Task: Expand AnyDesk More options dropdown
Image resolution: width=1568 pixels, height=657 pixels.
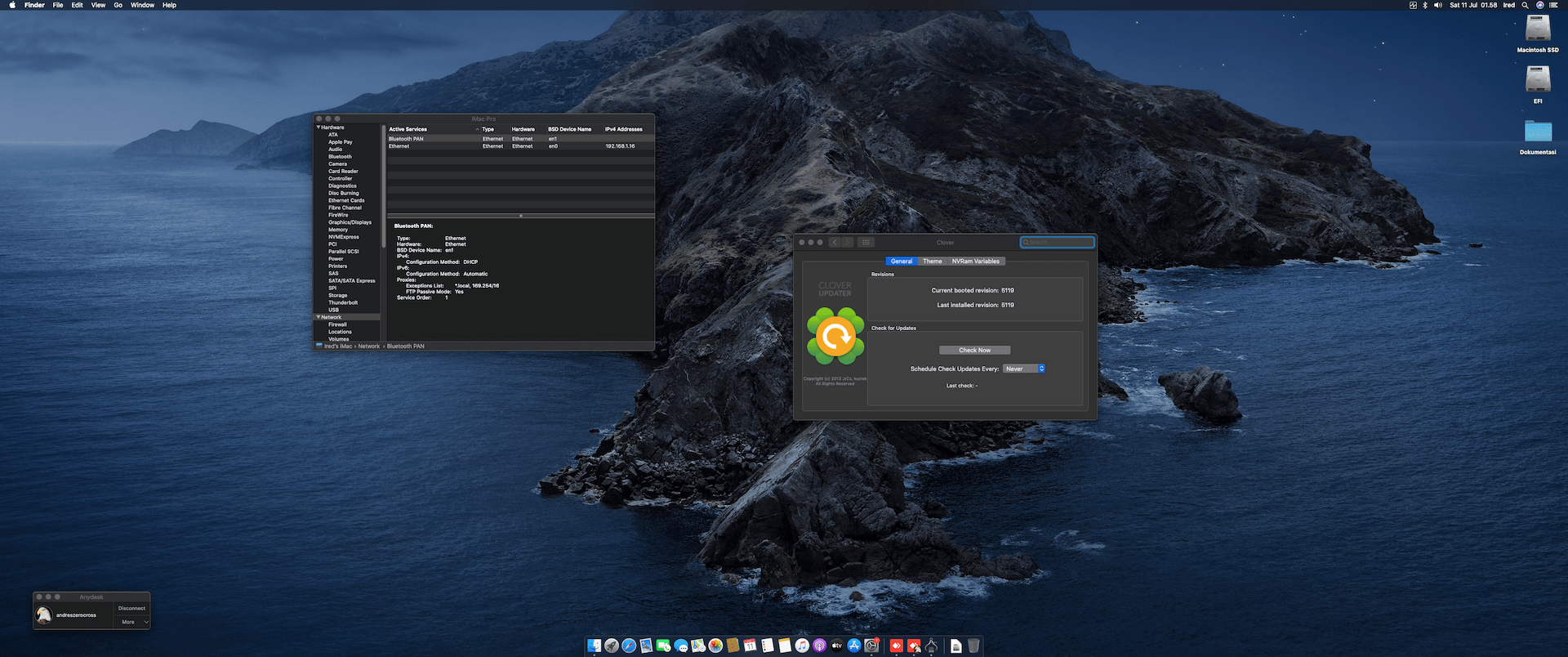Action: coord(134,623)
